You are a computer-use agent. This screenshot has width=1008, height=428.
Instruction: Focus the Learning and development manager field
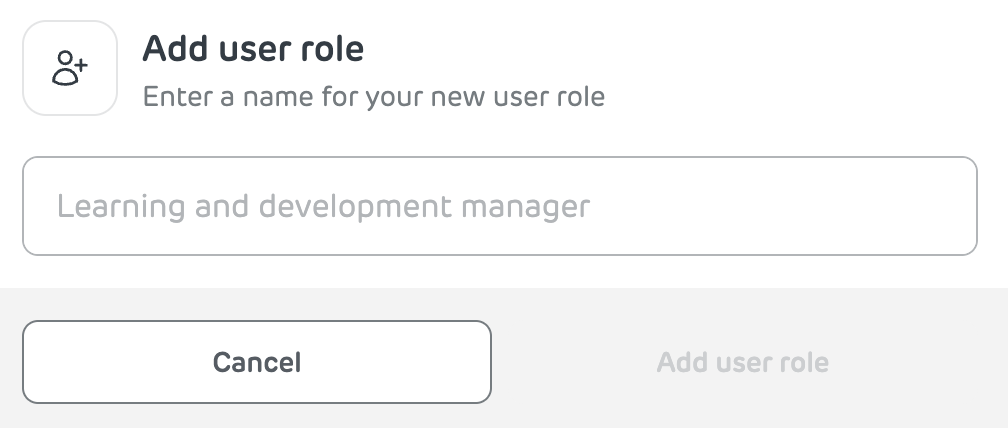tap(500, 206)
